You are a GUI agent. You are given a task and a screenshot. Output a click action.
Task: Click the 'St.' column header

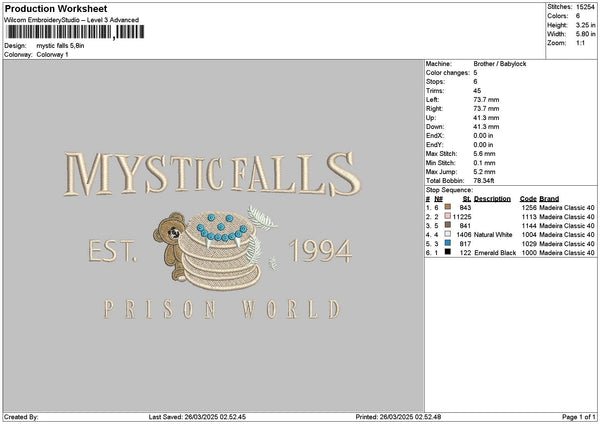(x=467, y=199)
